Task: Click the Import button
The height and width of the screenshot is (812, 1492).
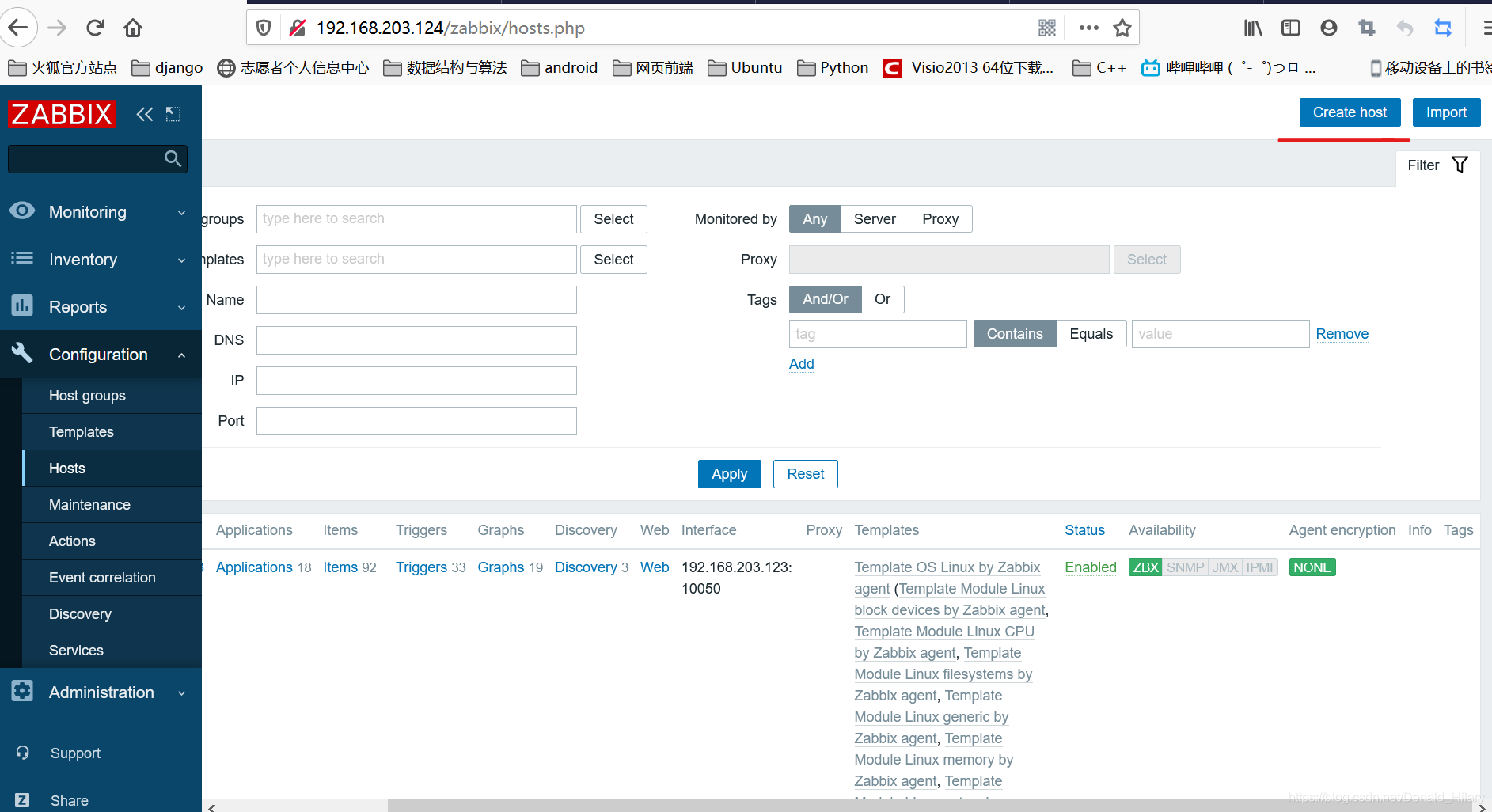Action: [x=1446, y=112]
